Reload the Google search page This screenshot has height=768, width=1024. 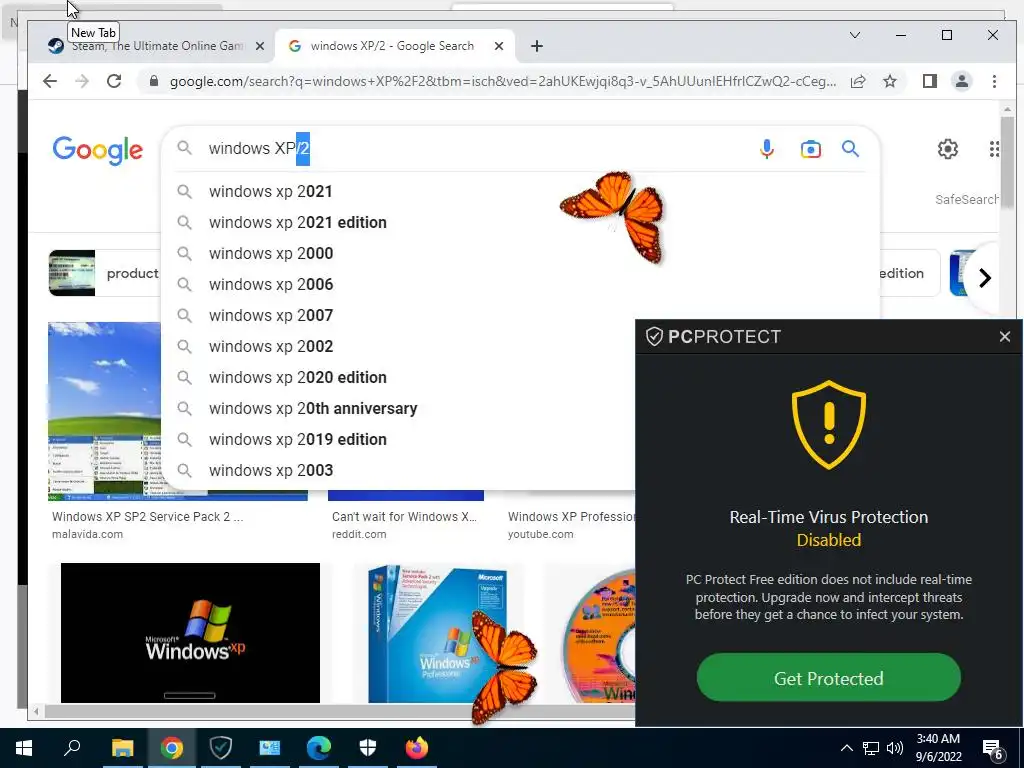[114, 81]
